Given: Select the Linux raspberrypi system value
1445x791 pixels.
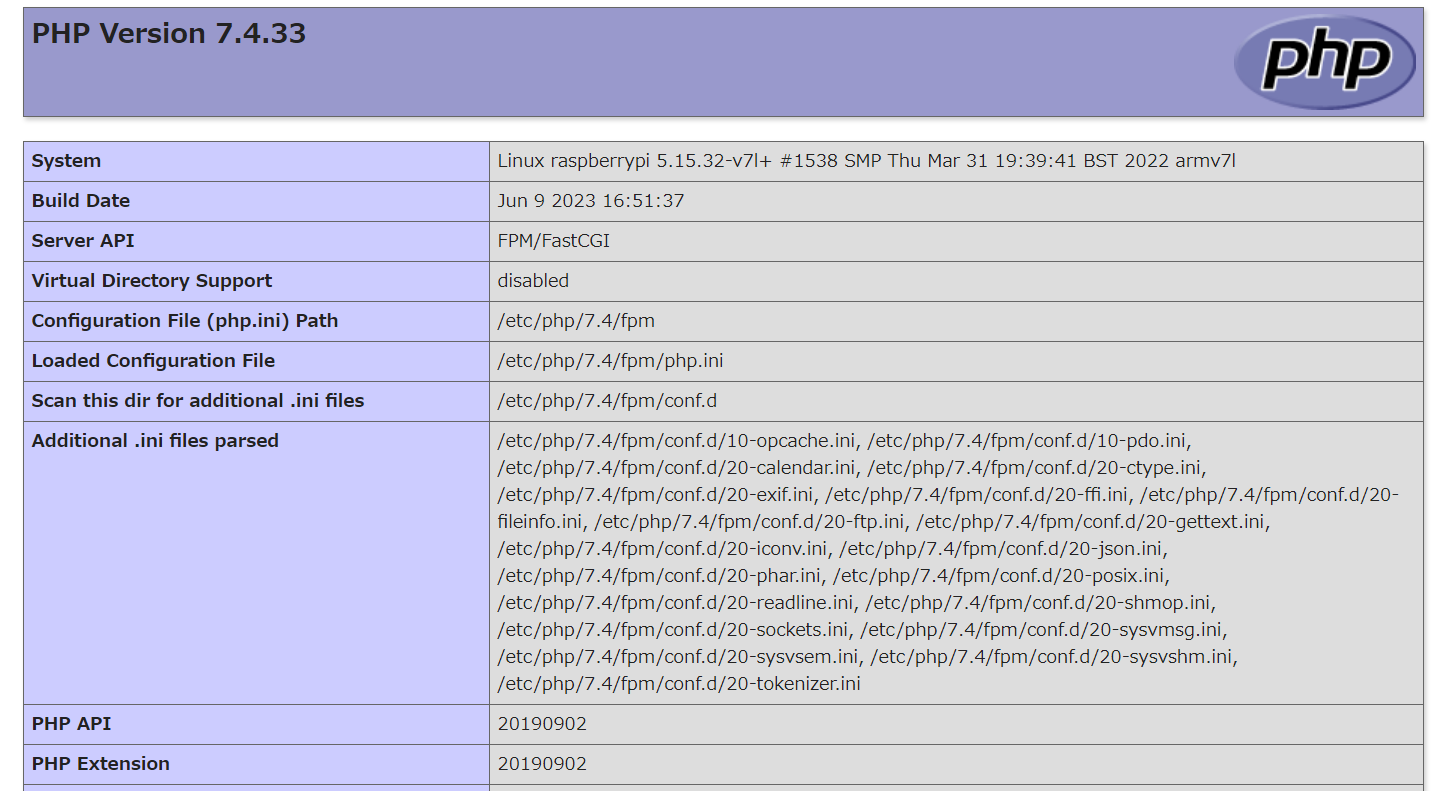Looking at the screenshot, I should pyautogui.click(x=867, y=161).
